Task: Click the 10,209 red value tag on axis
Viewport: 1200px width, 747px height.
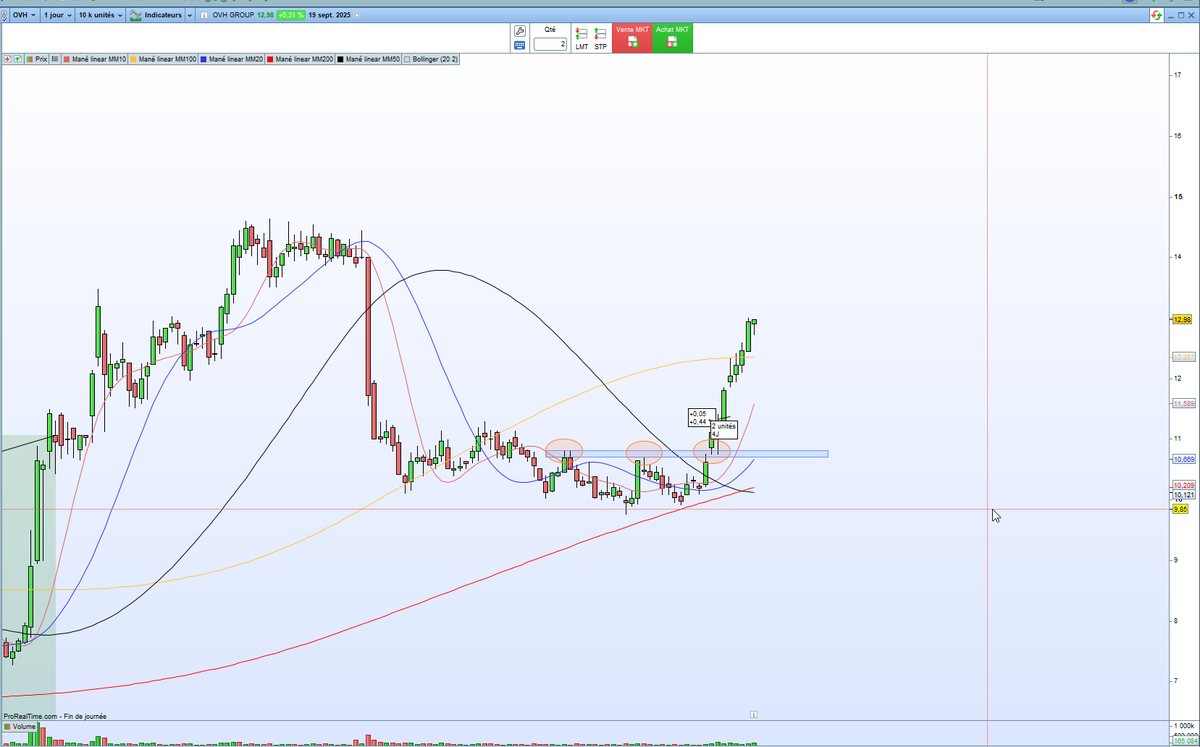Action: [x=1183, y=485]
